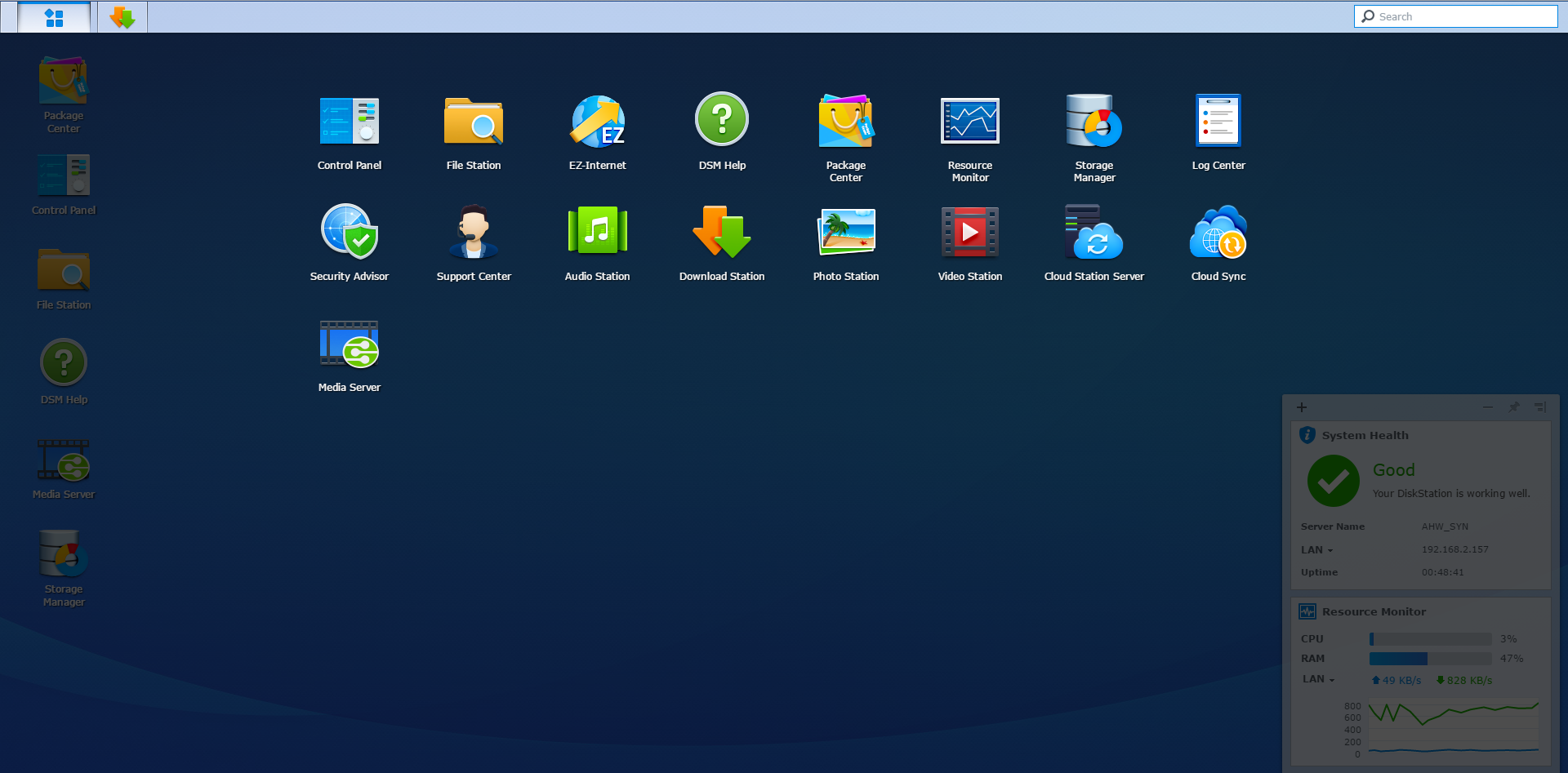Open the Cloud Sync app
This screenshot has height=773, width=1568.
(1218, 242)
